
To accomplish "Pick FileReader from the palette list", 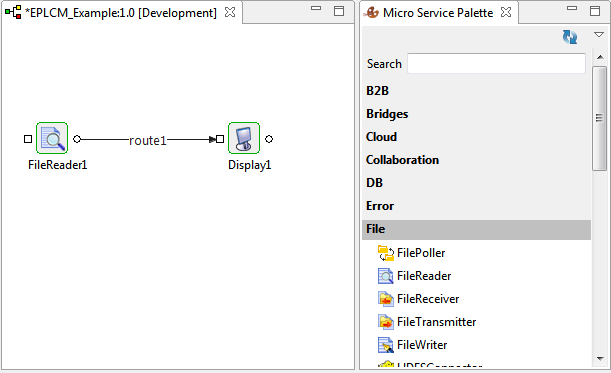I will [414, 276].
